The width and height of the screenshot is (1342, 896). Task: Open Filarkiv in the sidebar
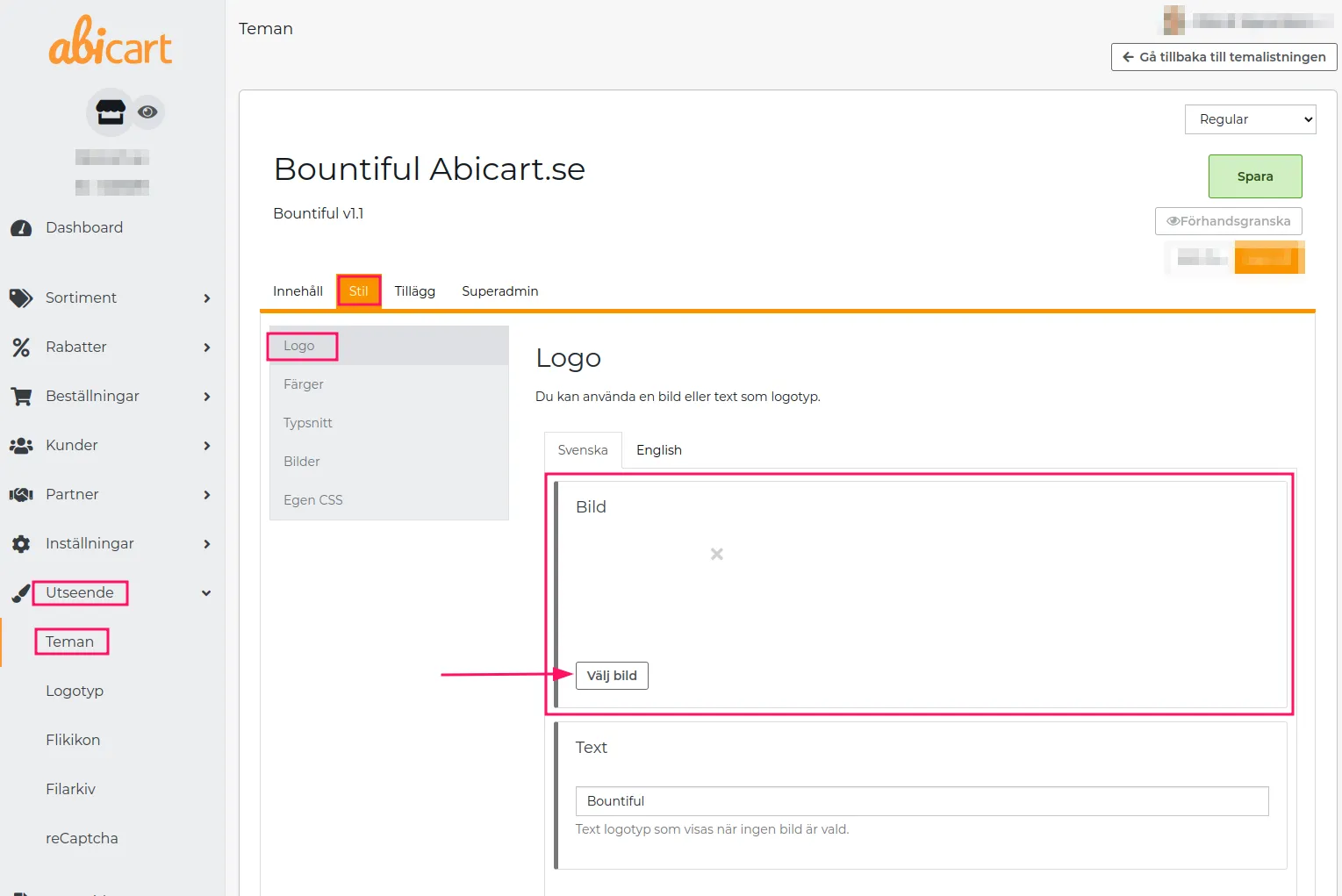pyautogui.click(x=70, y=789)
